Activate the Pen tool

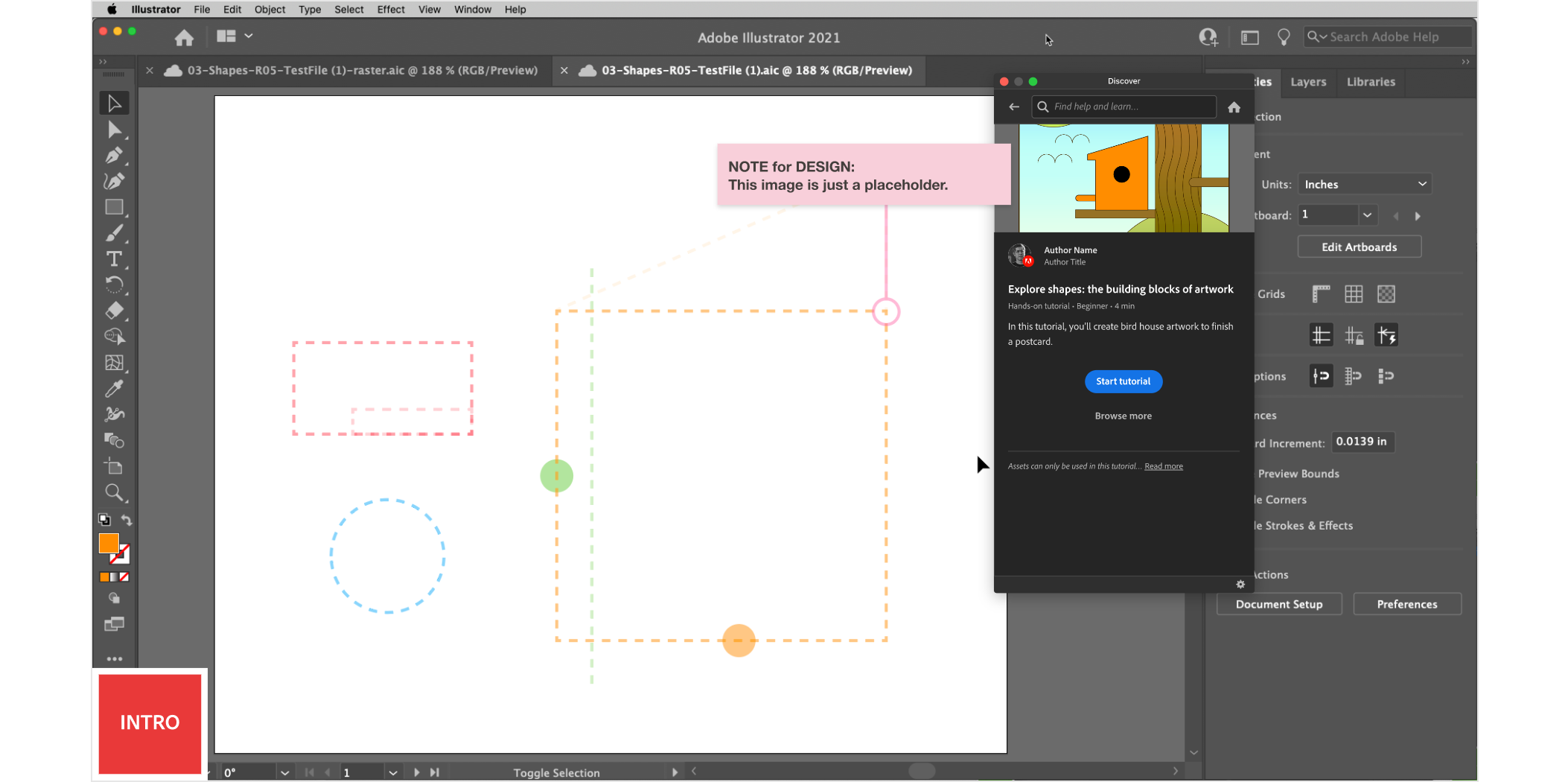[115, 156]
